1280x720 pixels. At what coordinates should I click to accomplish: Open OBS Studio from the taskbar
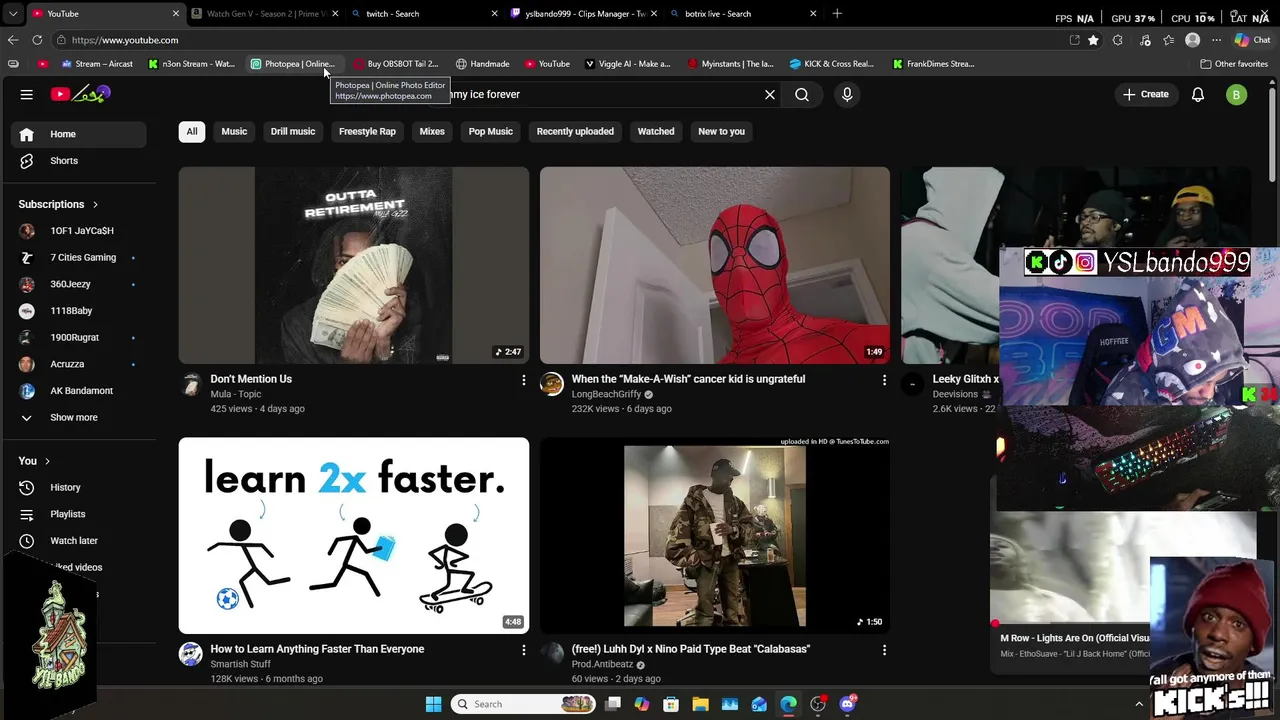[x=818, y=704]
